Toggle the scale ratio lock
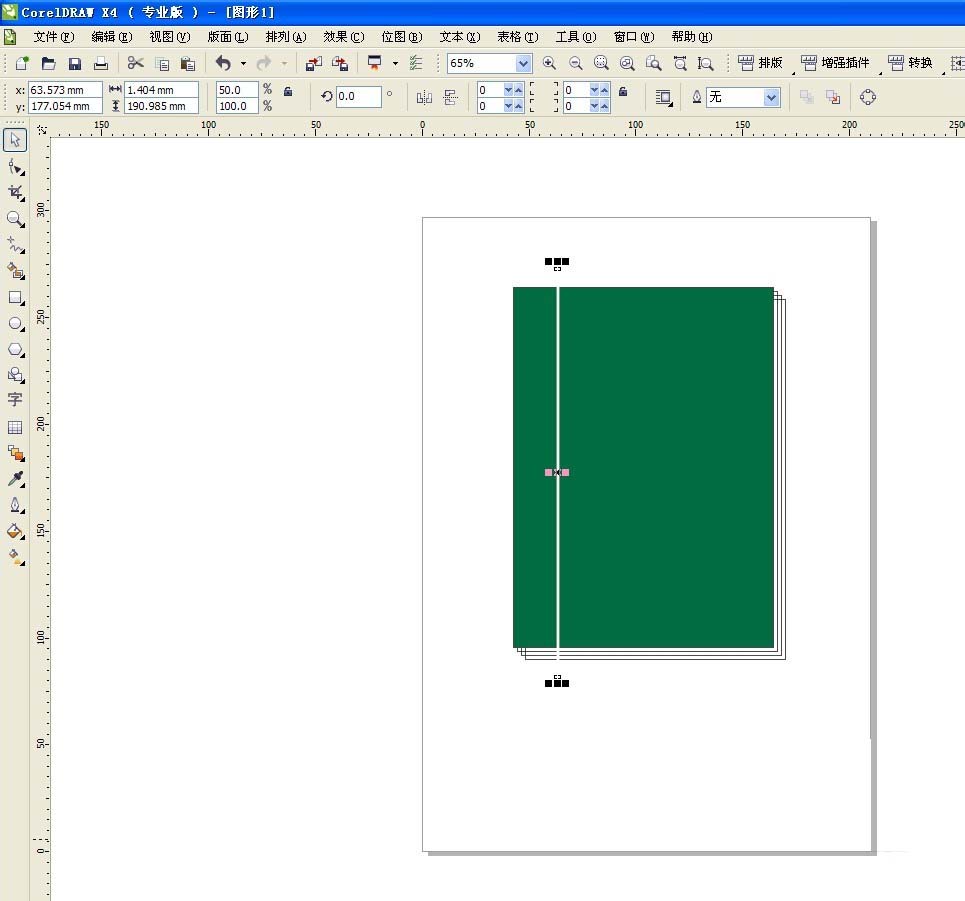The height and width of the screenshot is (901, 965). (287, 92)
